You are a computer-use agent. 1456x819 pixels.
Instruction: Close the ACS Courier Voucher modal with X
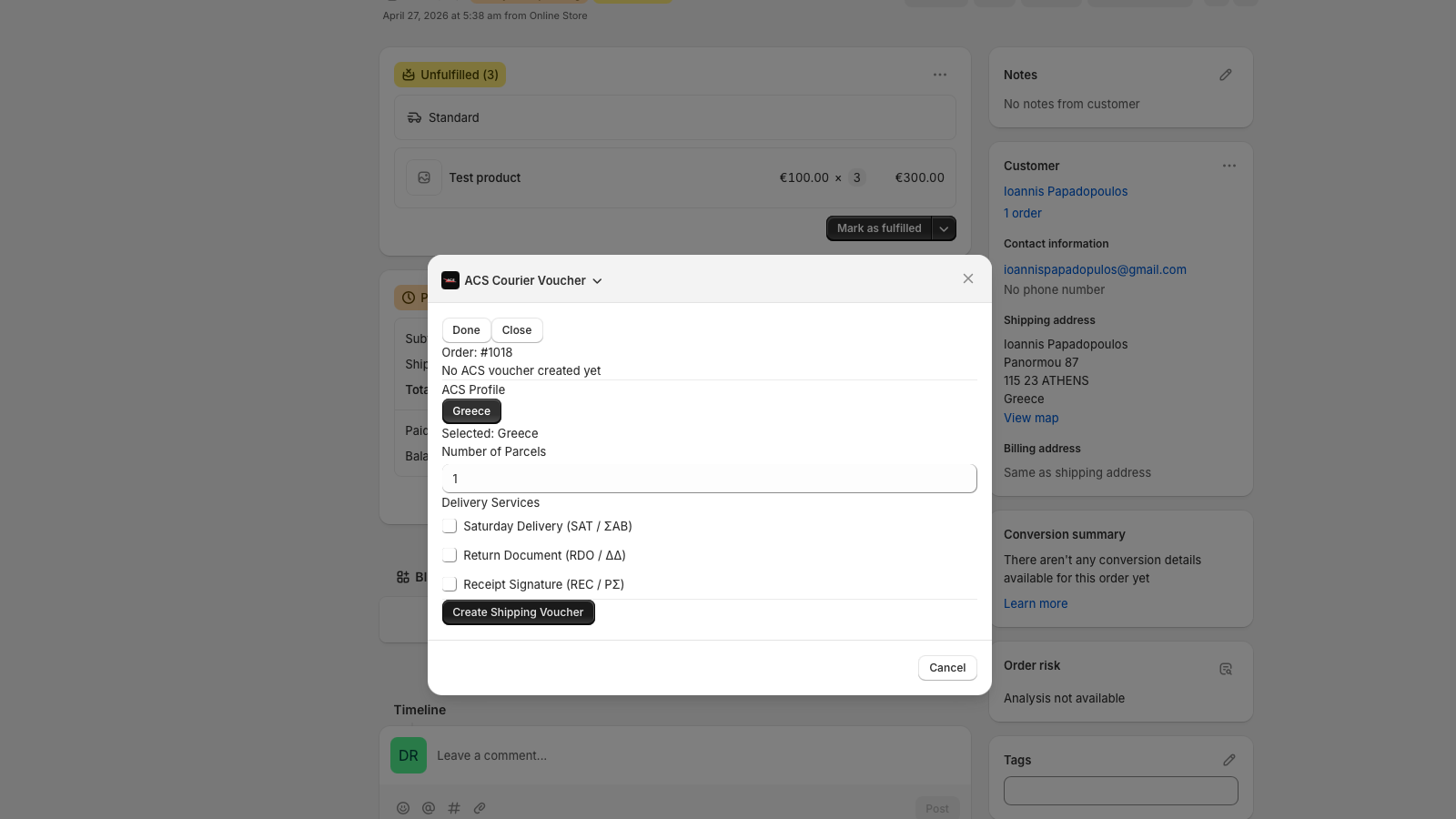[968, 278]
